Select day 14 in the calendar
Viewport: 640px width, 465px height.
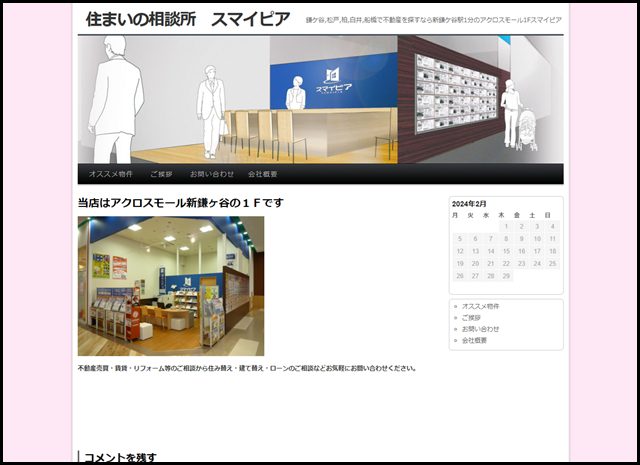pos(491,251)
